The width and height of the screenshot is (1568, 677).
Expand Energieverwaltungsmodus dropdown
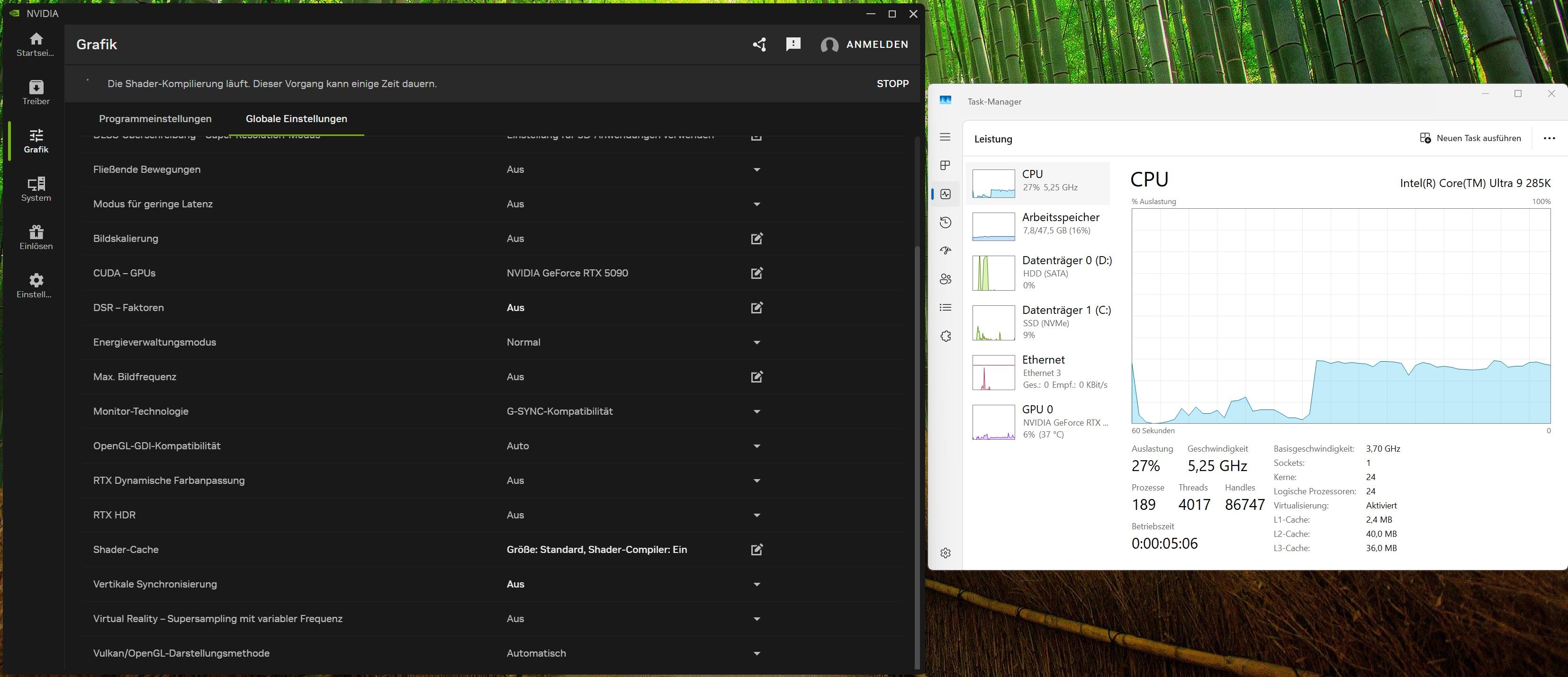[757, 342]
